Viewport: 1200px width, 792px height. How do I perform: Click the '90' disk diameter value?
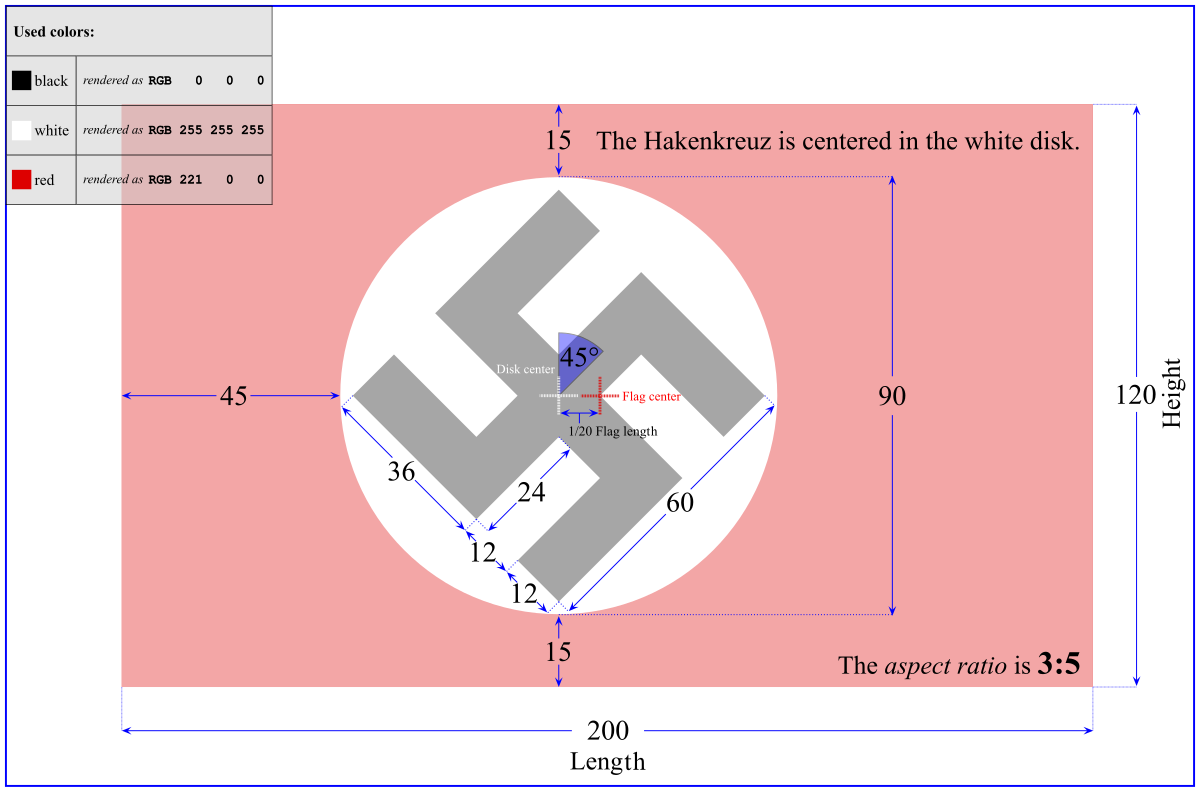tap(892, 396)
